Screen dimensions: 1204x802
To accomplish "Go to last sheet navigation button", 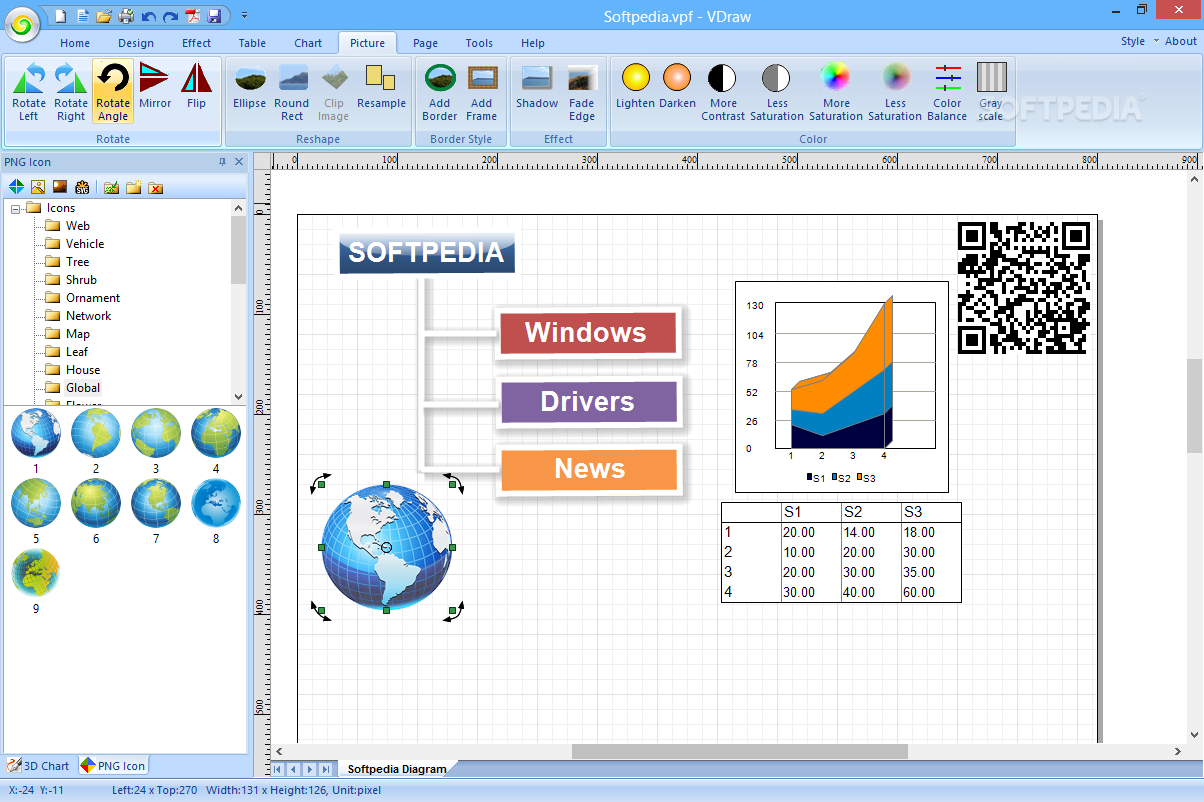I will (x=326, y=769).
